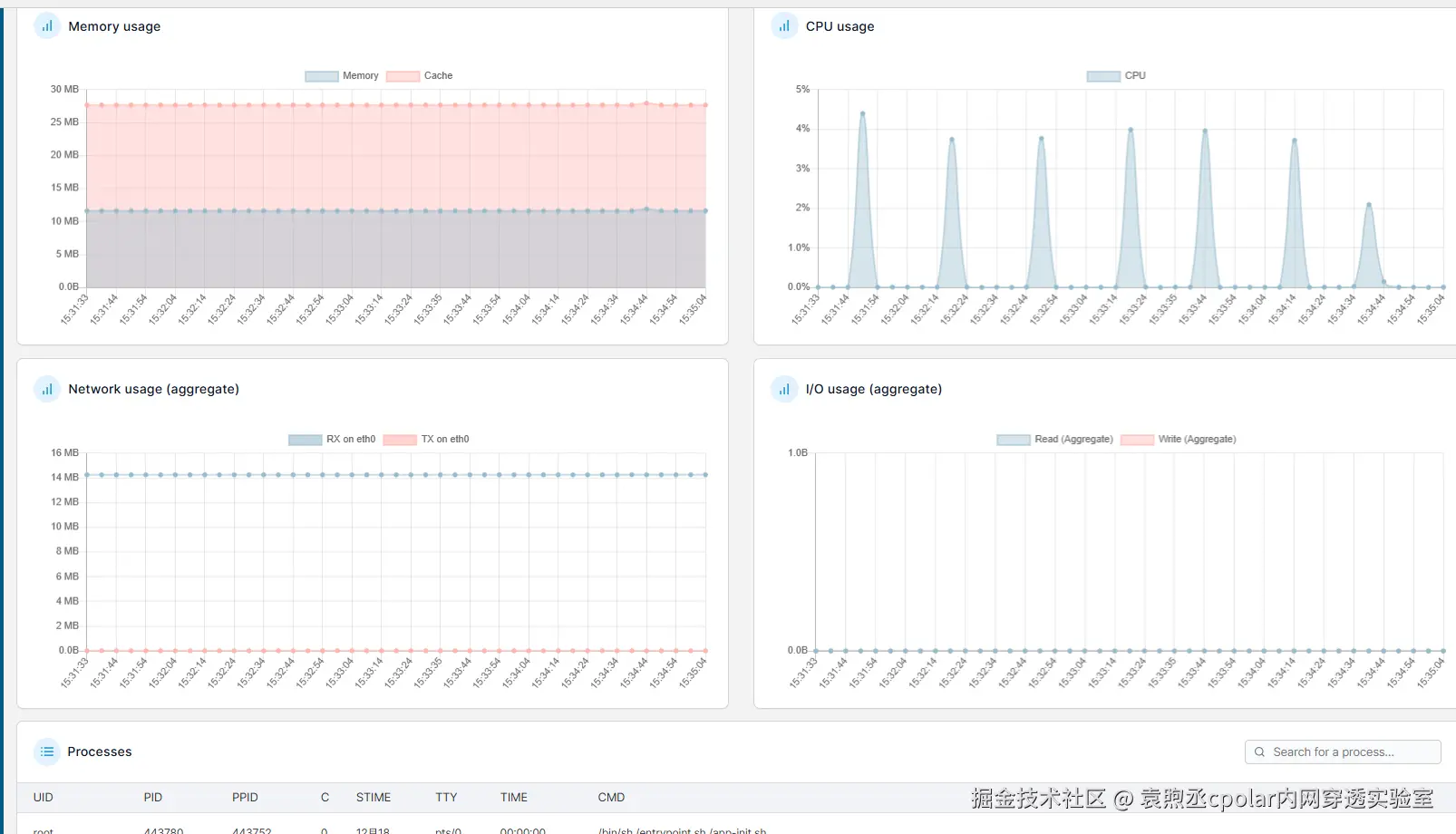Click the Memory usage chart icon
Image resolution: width=1456 pixels, height=834 pixels.
pyautogui.click(x=47, y=26)
